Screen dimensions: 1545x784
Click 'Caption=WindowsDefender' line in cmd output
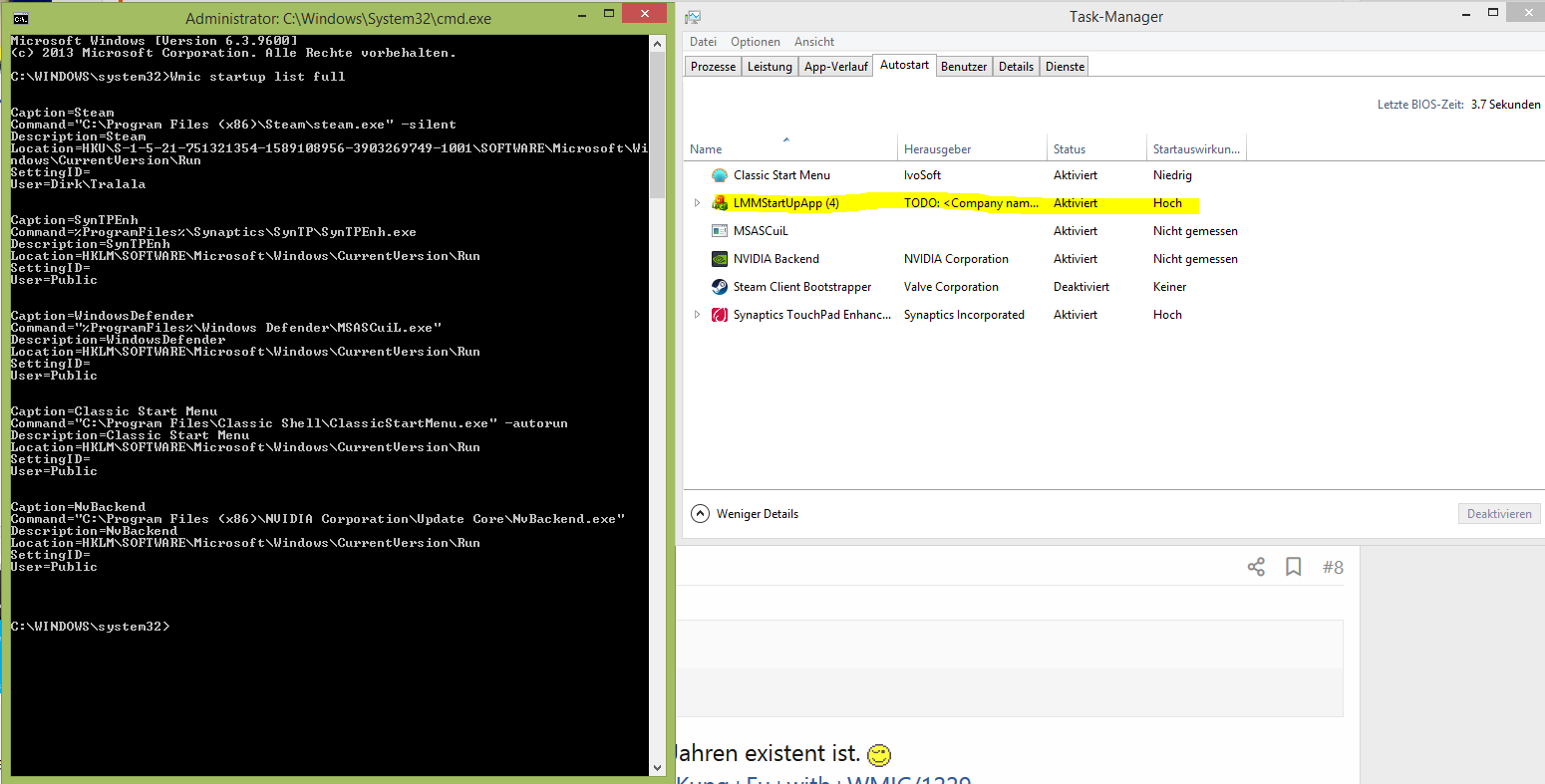(103, 316)
